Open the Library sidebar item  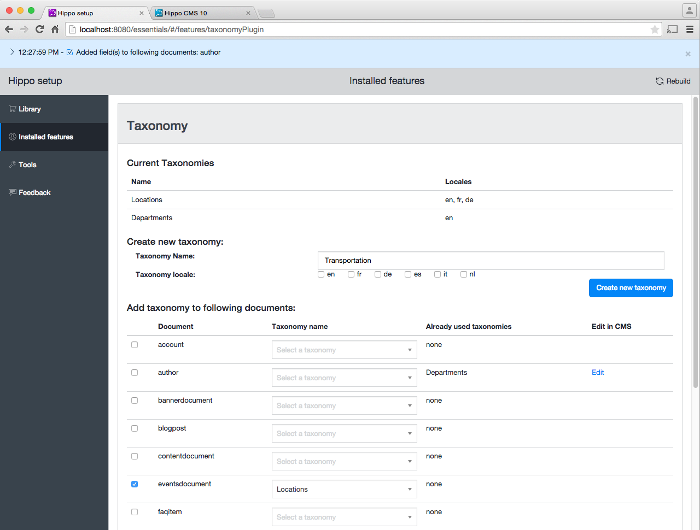tap(54, 109)
